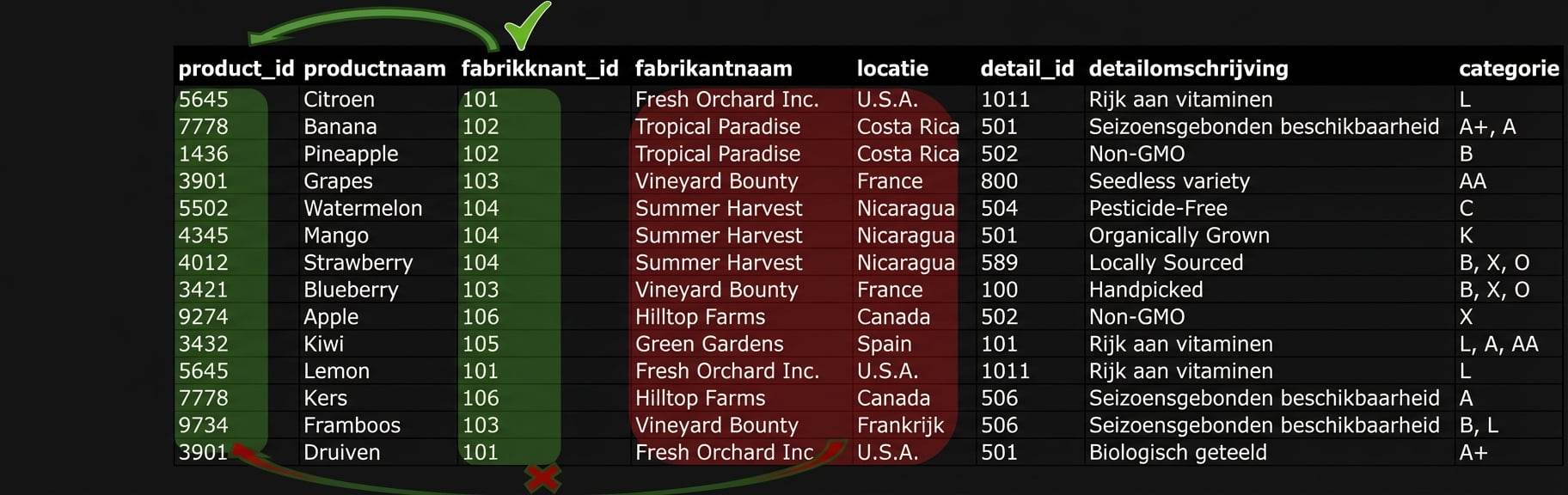
Task: Select the Biologisch geteeld description cell
Action: tap(1178, 453)
